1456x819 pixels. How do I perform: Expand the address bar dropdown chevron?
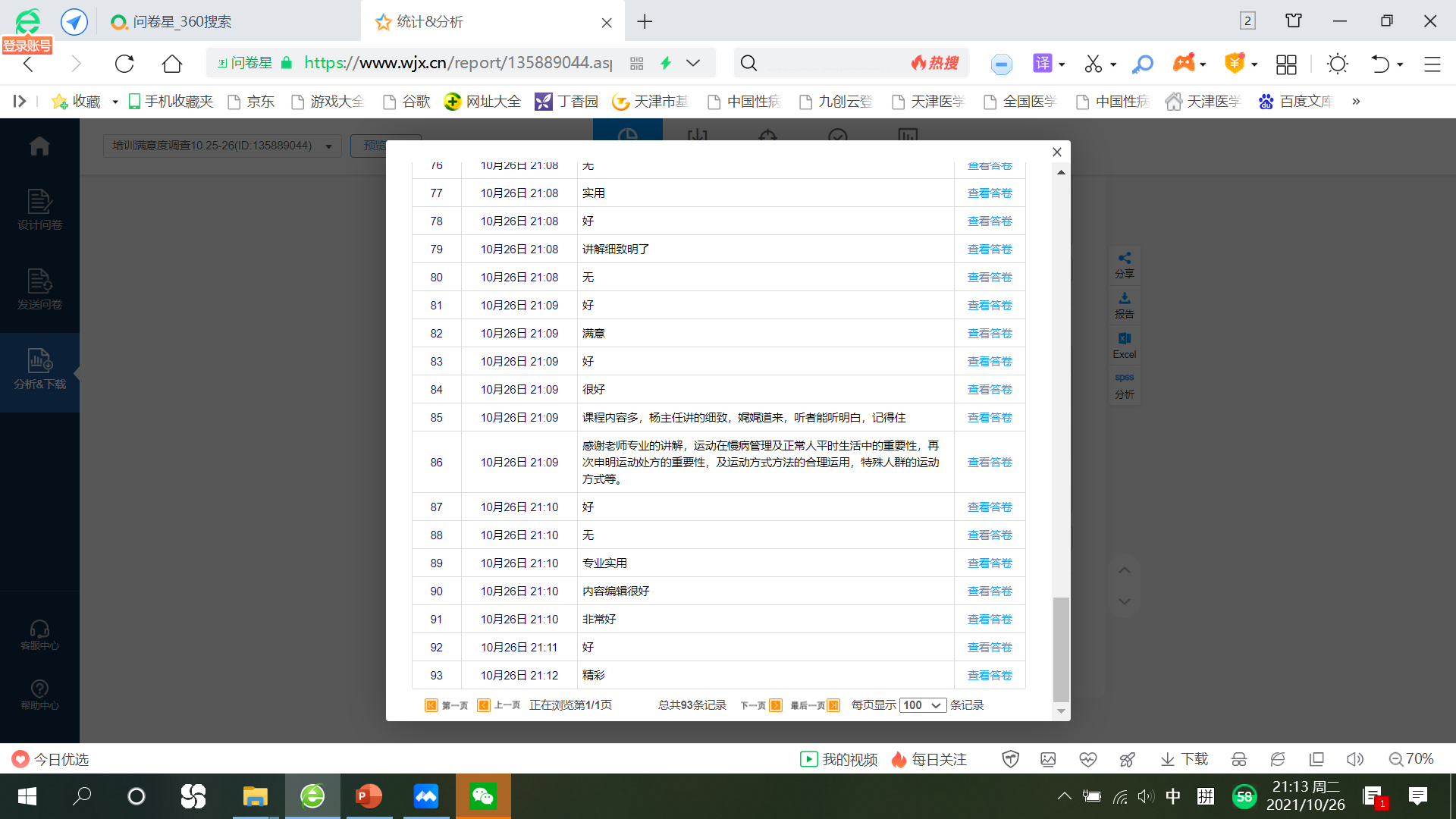click(693, 63)
